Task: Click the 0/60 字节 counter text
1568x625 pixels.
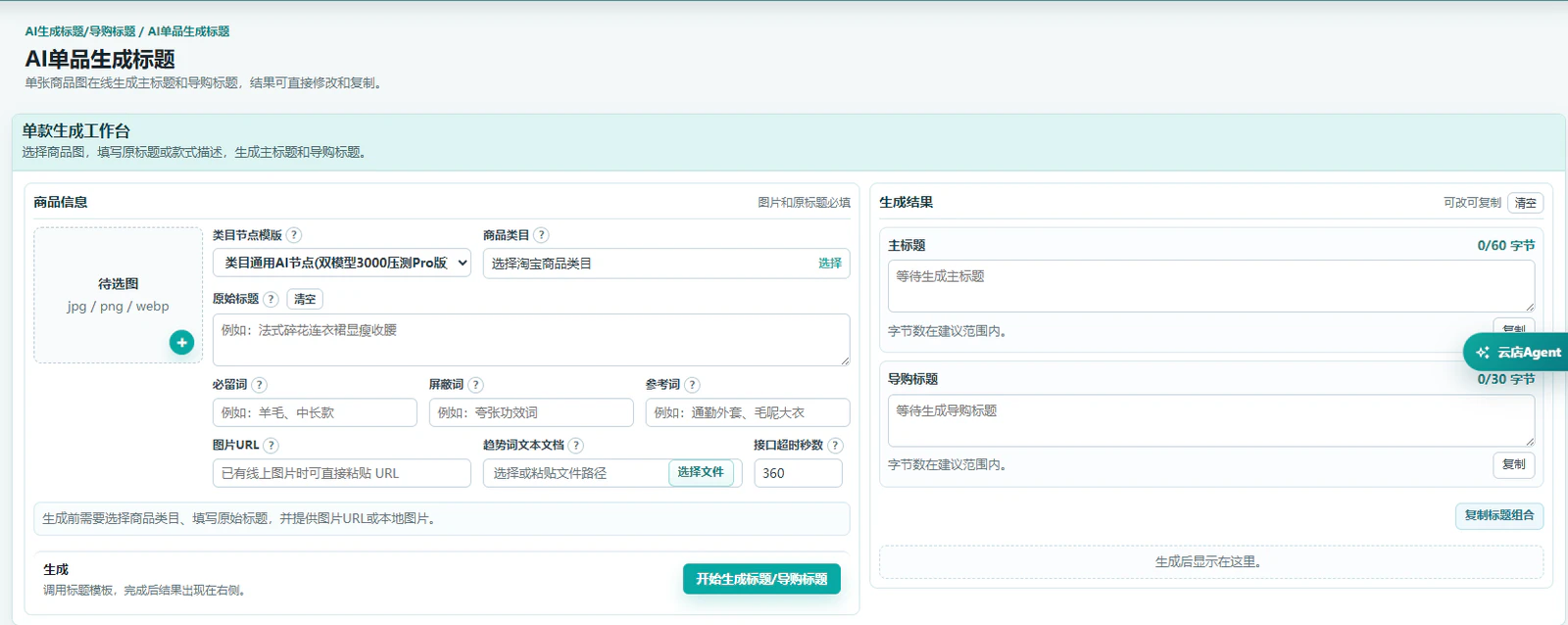Action: [x=1506, y=245]
